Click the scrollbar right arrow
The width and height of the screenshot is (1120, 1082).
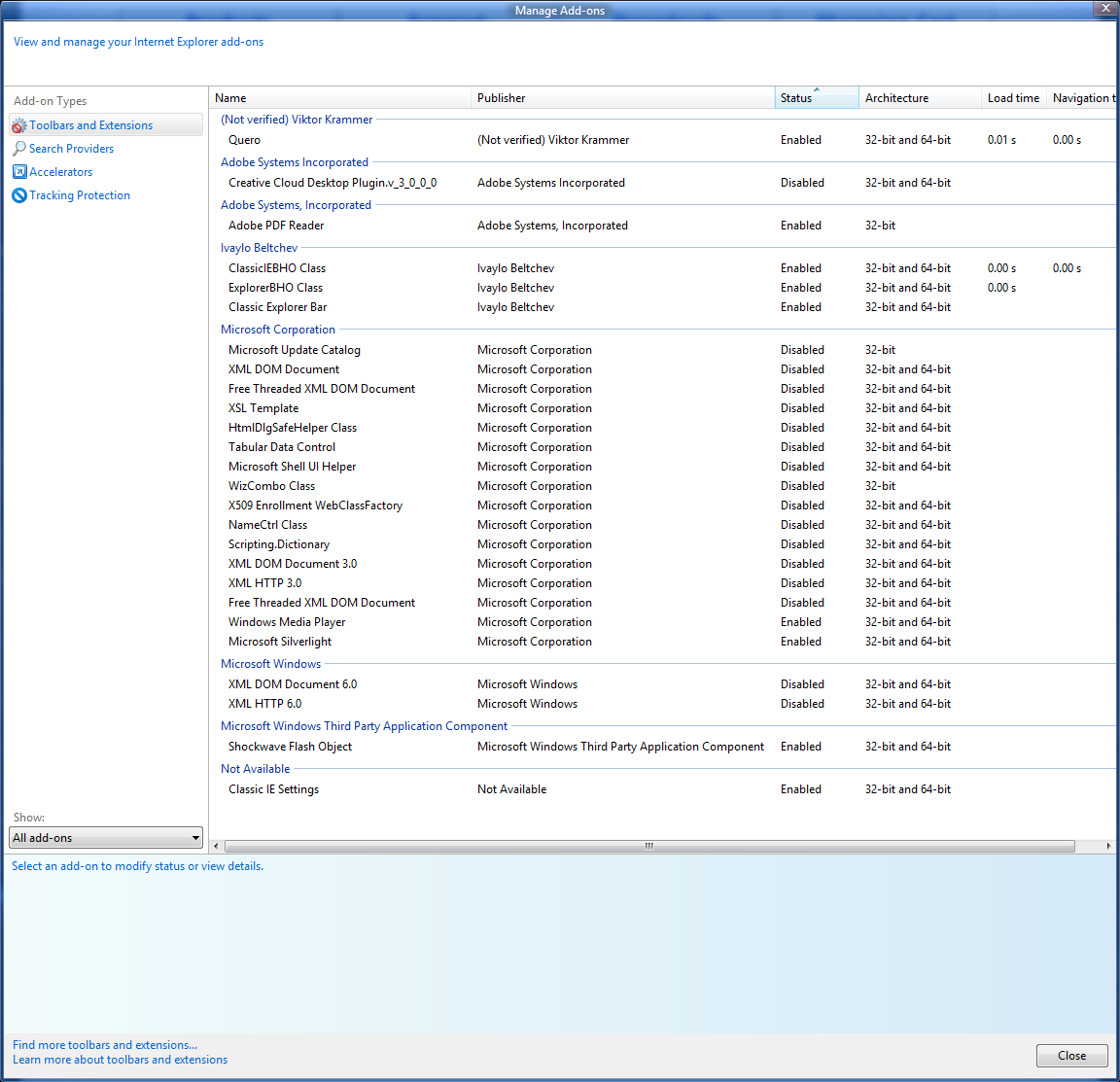coord(1108,846)
